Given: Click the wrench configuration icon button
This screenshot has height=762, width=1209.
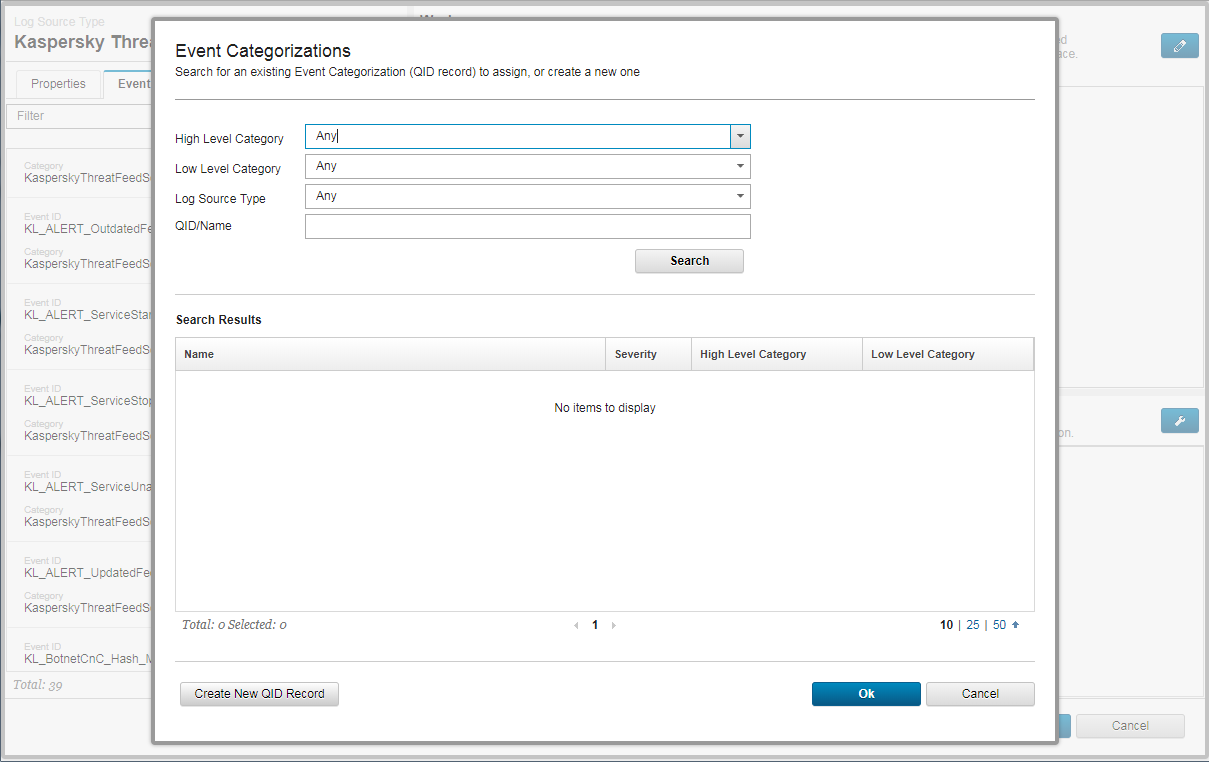Looking at the screenshot, I should (x=1179, y=421).
